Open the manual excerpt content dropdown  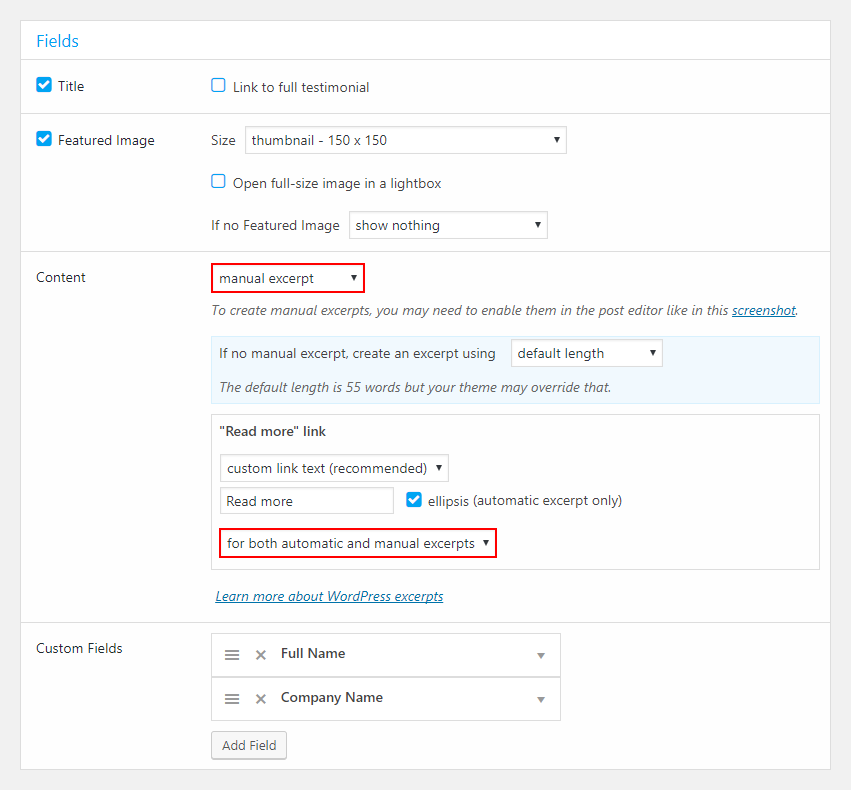click(x=288, y=278)
